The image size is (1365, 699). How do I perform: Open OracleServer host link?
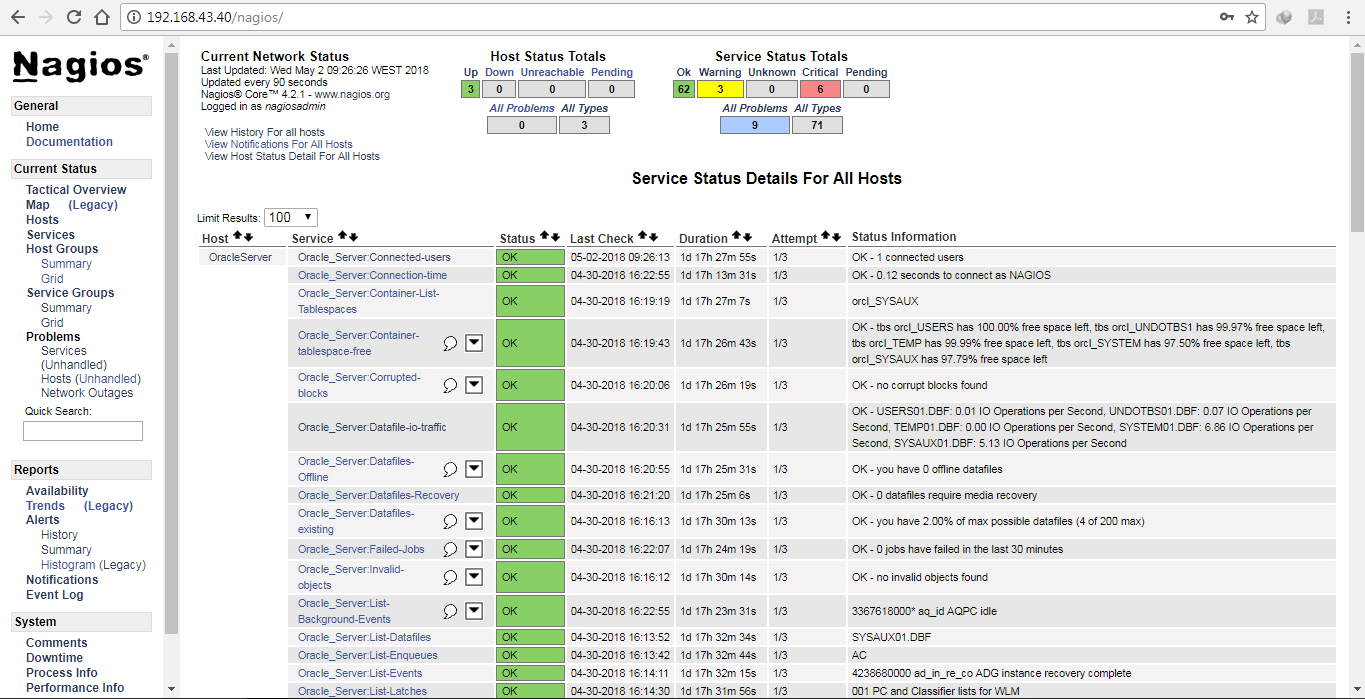coord(240,257)
